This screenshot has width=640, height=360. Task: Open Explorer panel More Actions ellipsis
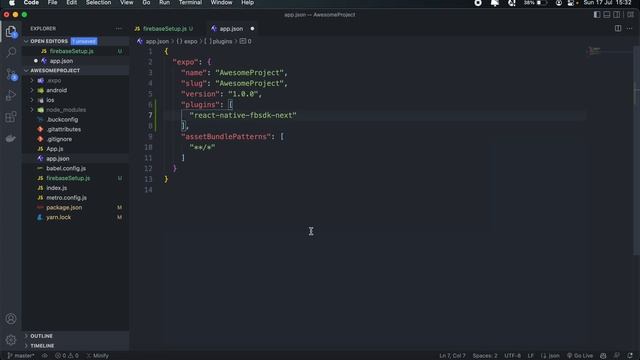tap(119, 29)
